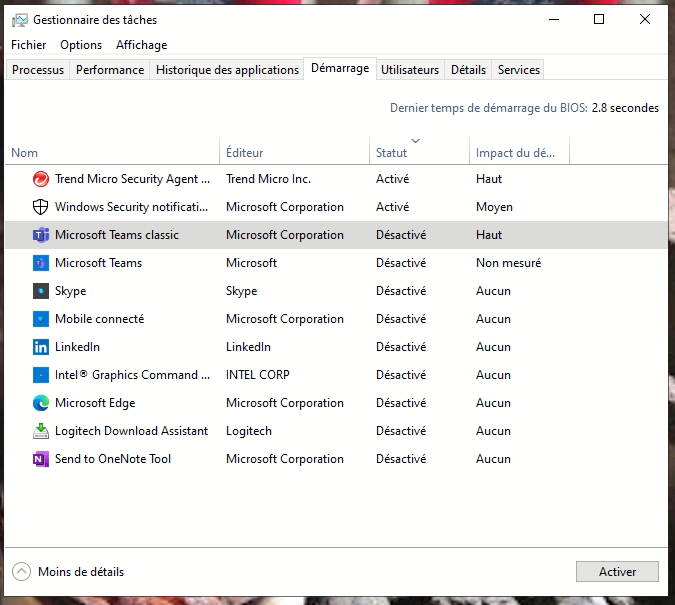Click the Logitech publisher cell
The image size is (675, 605).
(x=249, y=431)
